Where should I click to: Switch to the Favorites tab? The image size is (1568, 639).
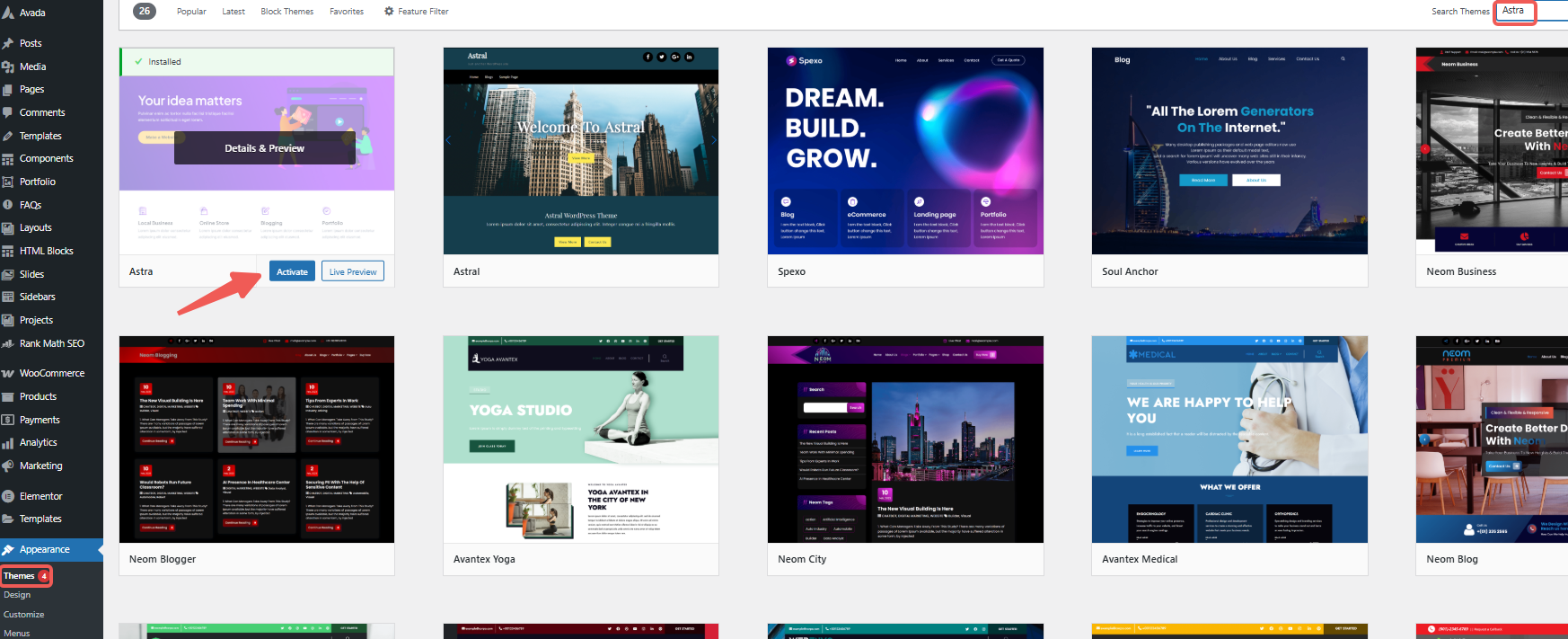(x=347, y=12)
